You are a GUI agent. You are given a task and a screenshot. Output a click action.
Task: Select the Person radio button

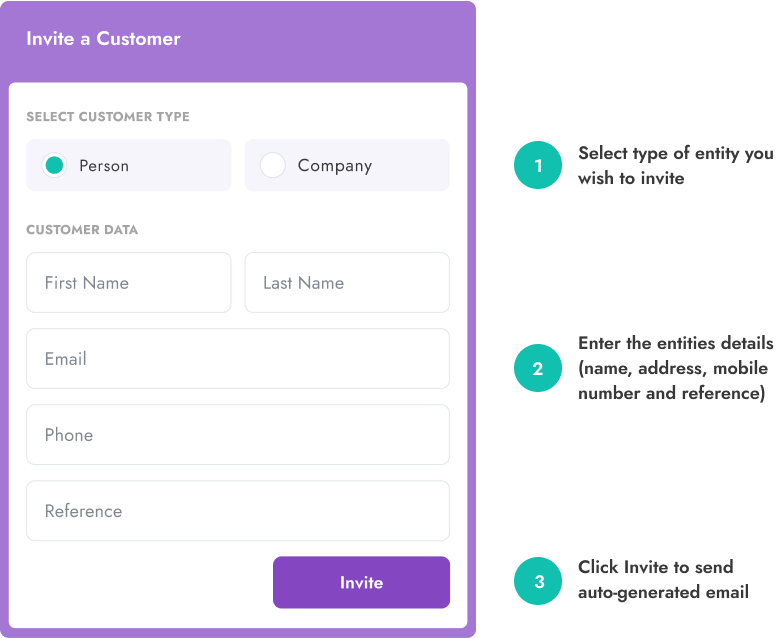pos(54,165)
